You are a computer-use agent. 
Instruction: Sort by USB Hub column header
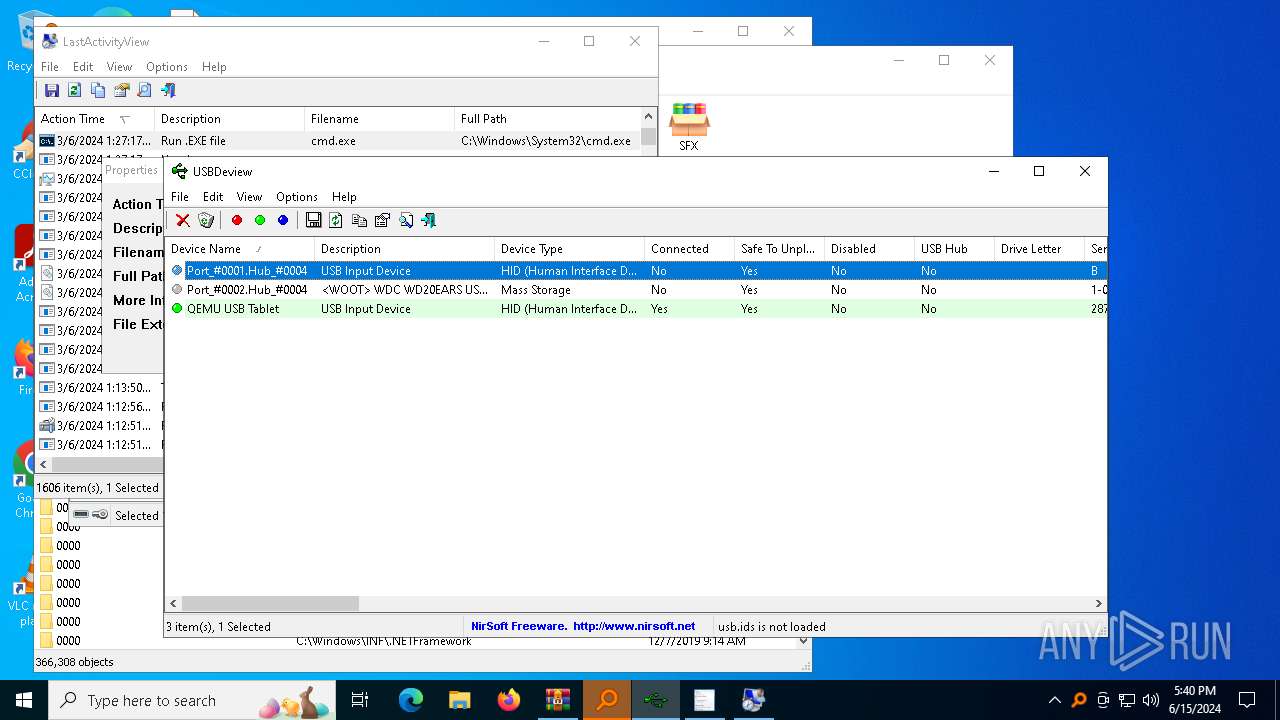coord(954,249)
